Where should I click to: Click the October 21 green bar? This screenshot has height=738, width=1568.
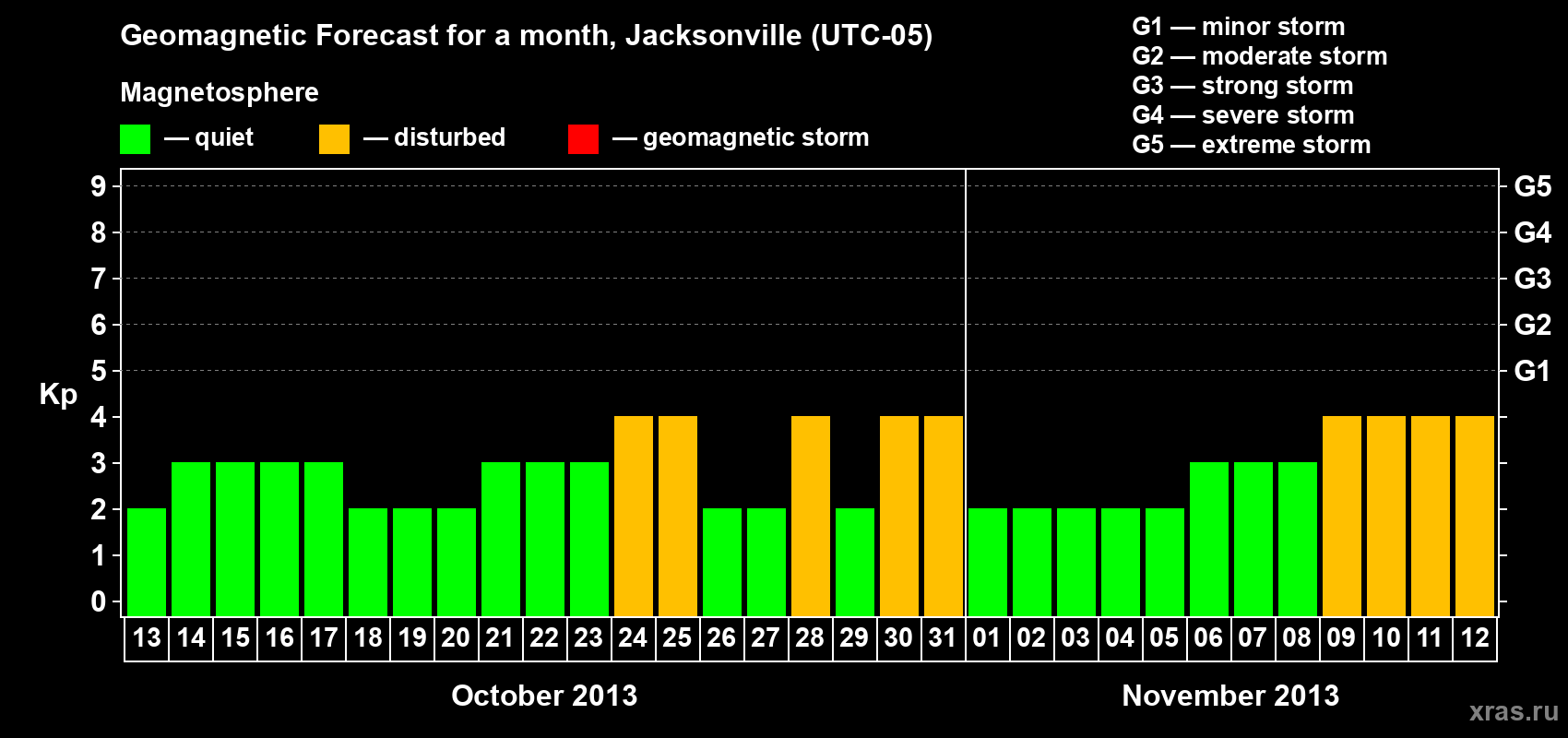[501, 539]
